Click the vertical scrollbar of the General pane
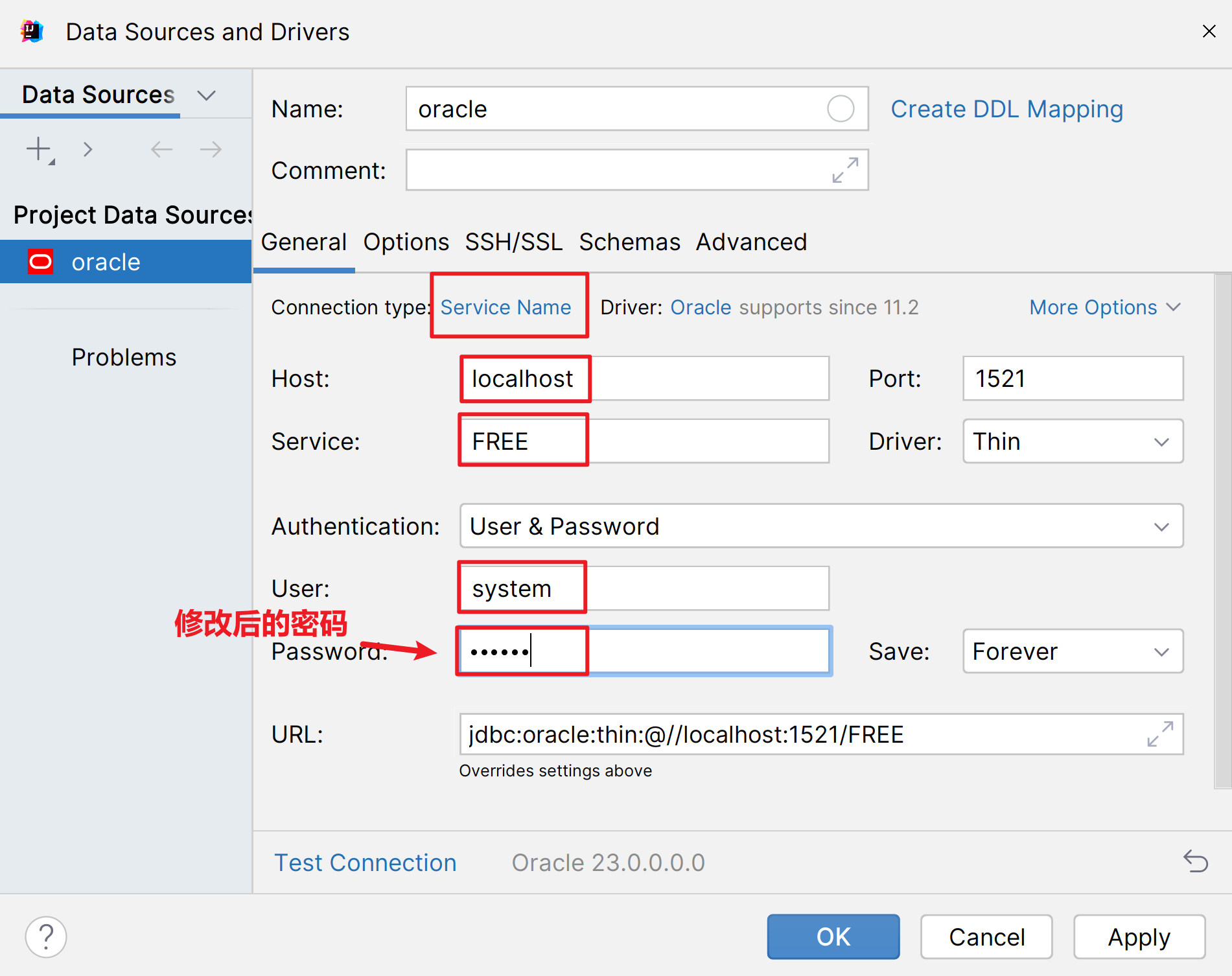 1223,531
